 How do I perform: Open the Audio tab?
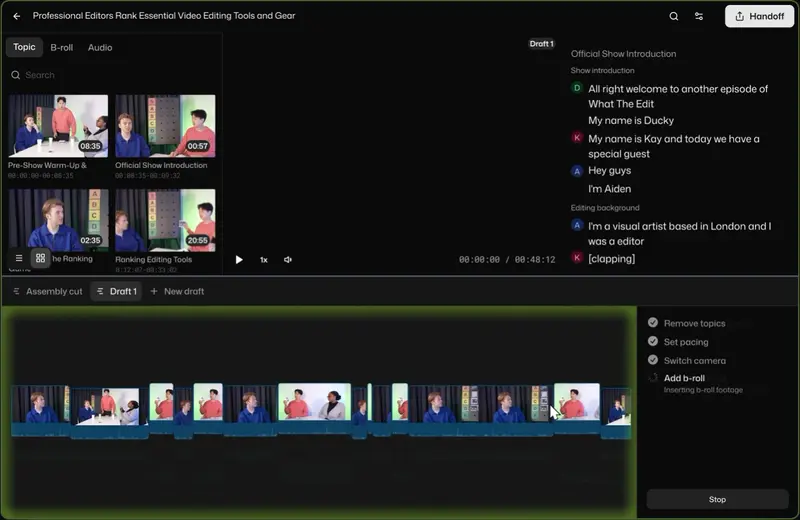click(100, 47)
